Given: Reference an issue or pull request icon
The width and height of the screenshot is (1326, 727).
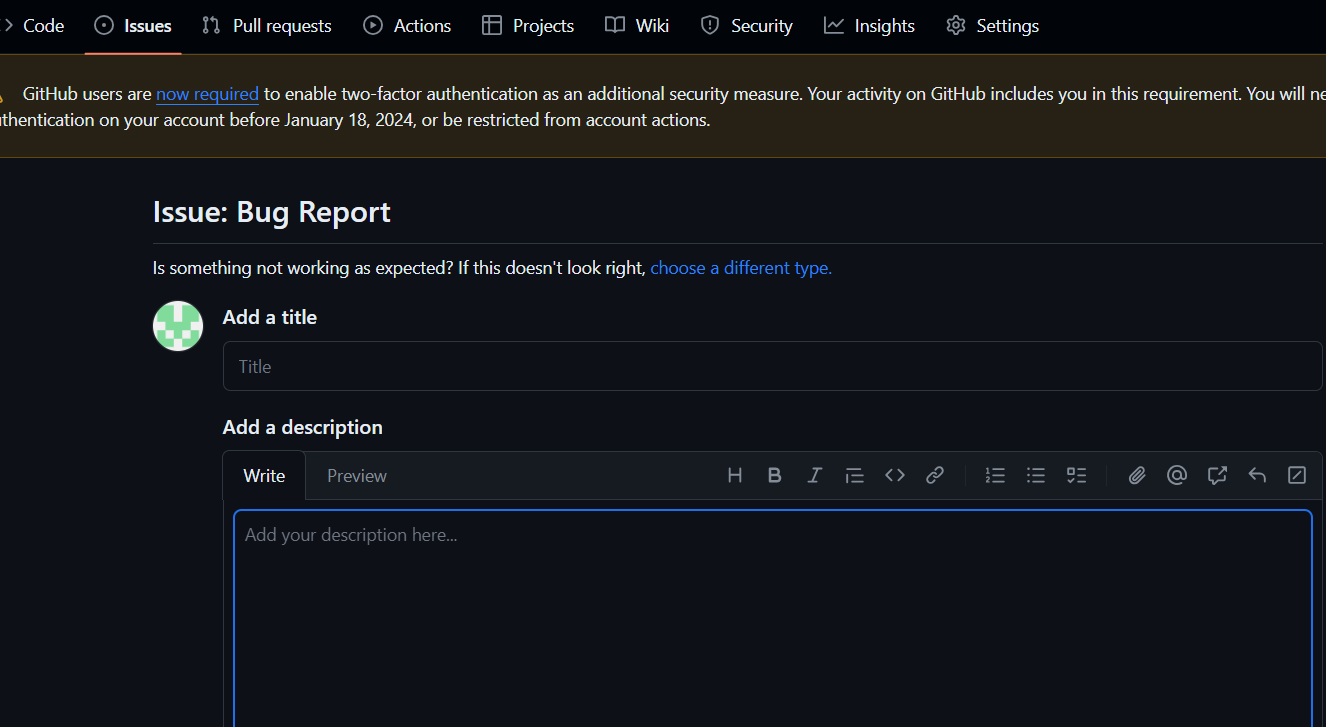Looking at the screenshot, I should [1217, 476].
